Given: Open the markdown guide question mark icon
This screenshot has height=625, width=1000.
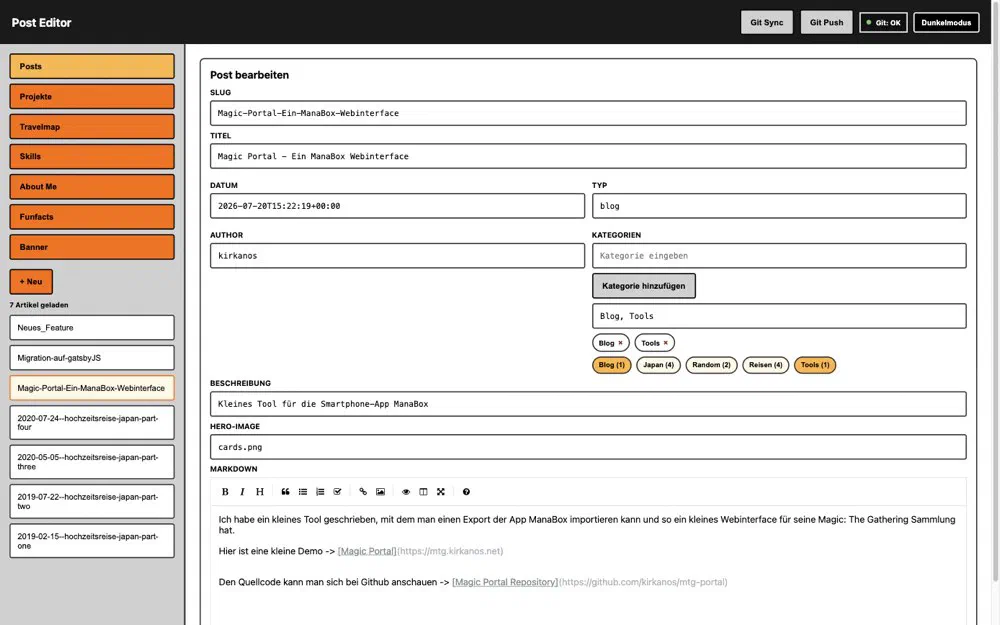Looking at the screenshot, I should [466, 492].
